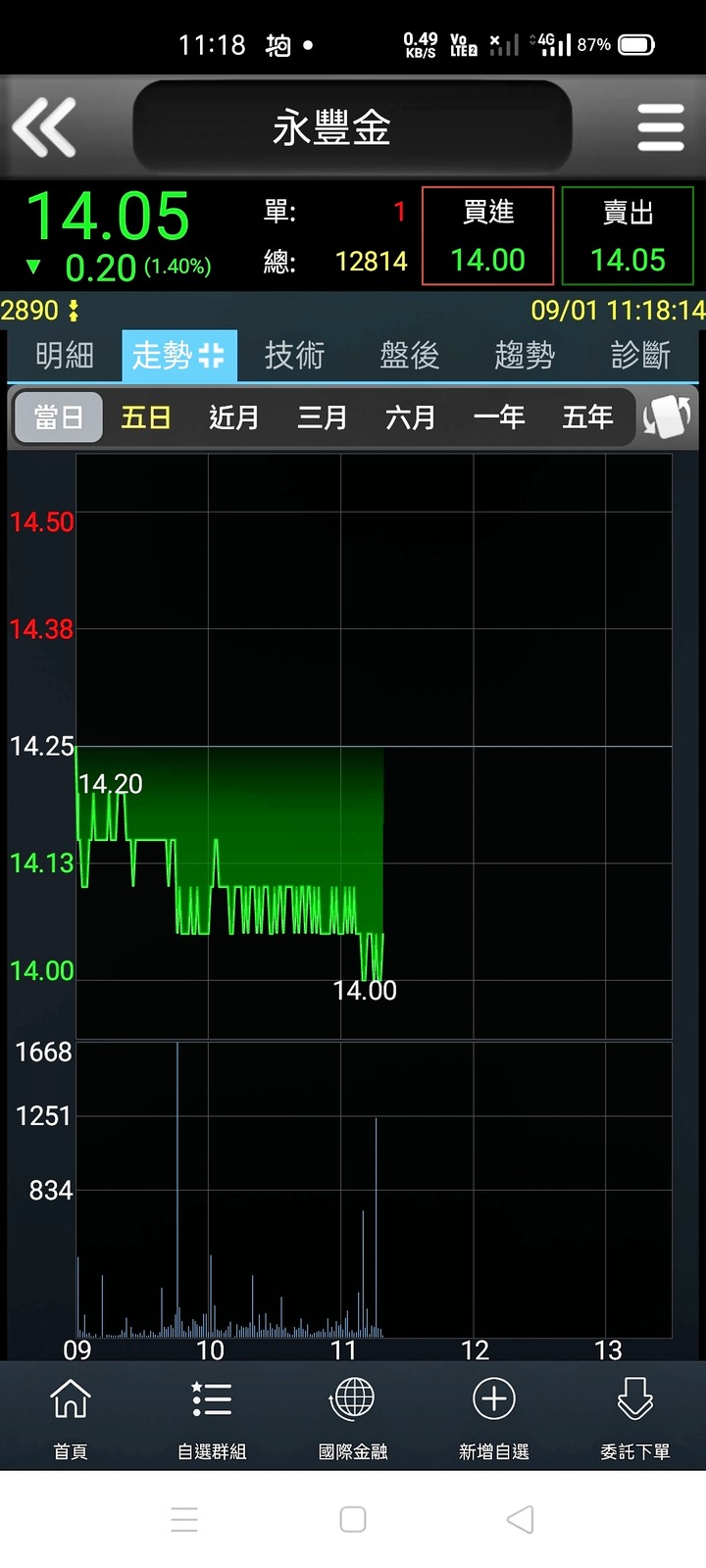The image size is (706, 1568).
Task: Rotate the chart with the rotate-screen icon
Action: [668, 417]
